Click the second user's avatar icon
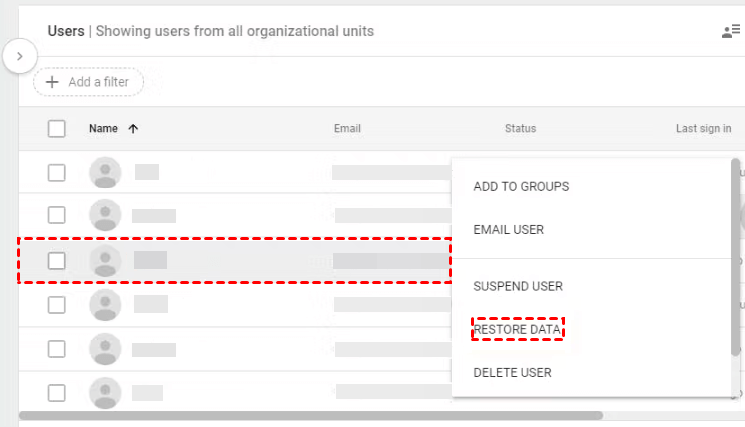Viewport: 745px width, 427px height. tap(105, 215)
